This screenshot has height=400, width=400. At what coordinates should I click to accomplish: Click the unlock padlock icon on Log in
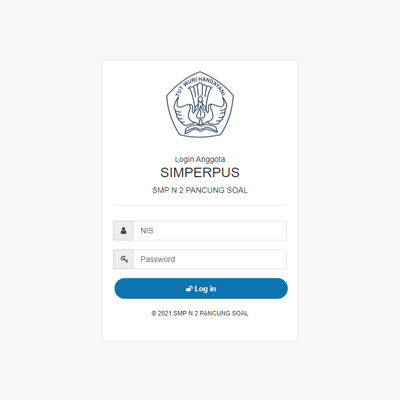tap(189, 289)
